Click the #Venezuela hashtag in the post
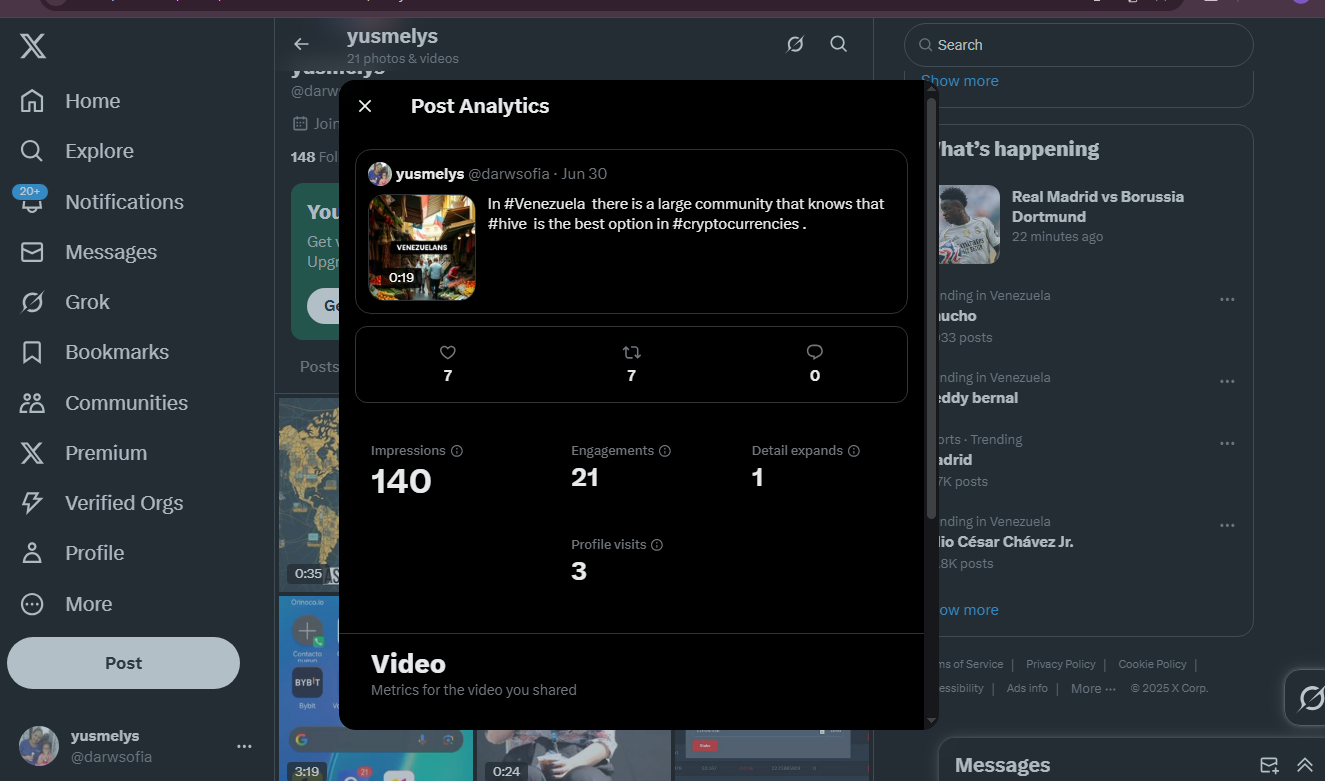1325x781 pixels. [x=545, y=204]
